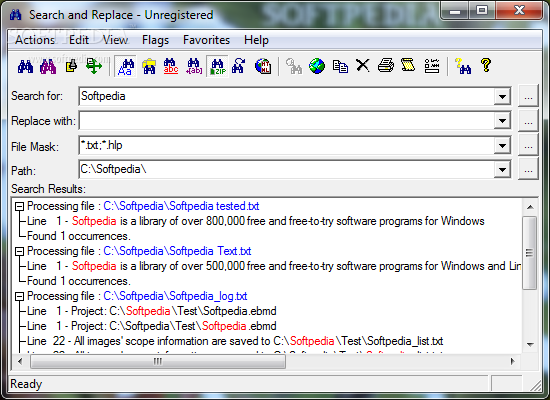Open file link C:\Softpedia\Softpedia_log.txt
This screenshot has width=550, height=400.
click(175, 296)
